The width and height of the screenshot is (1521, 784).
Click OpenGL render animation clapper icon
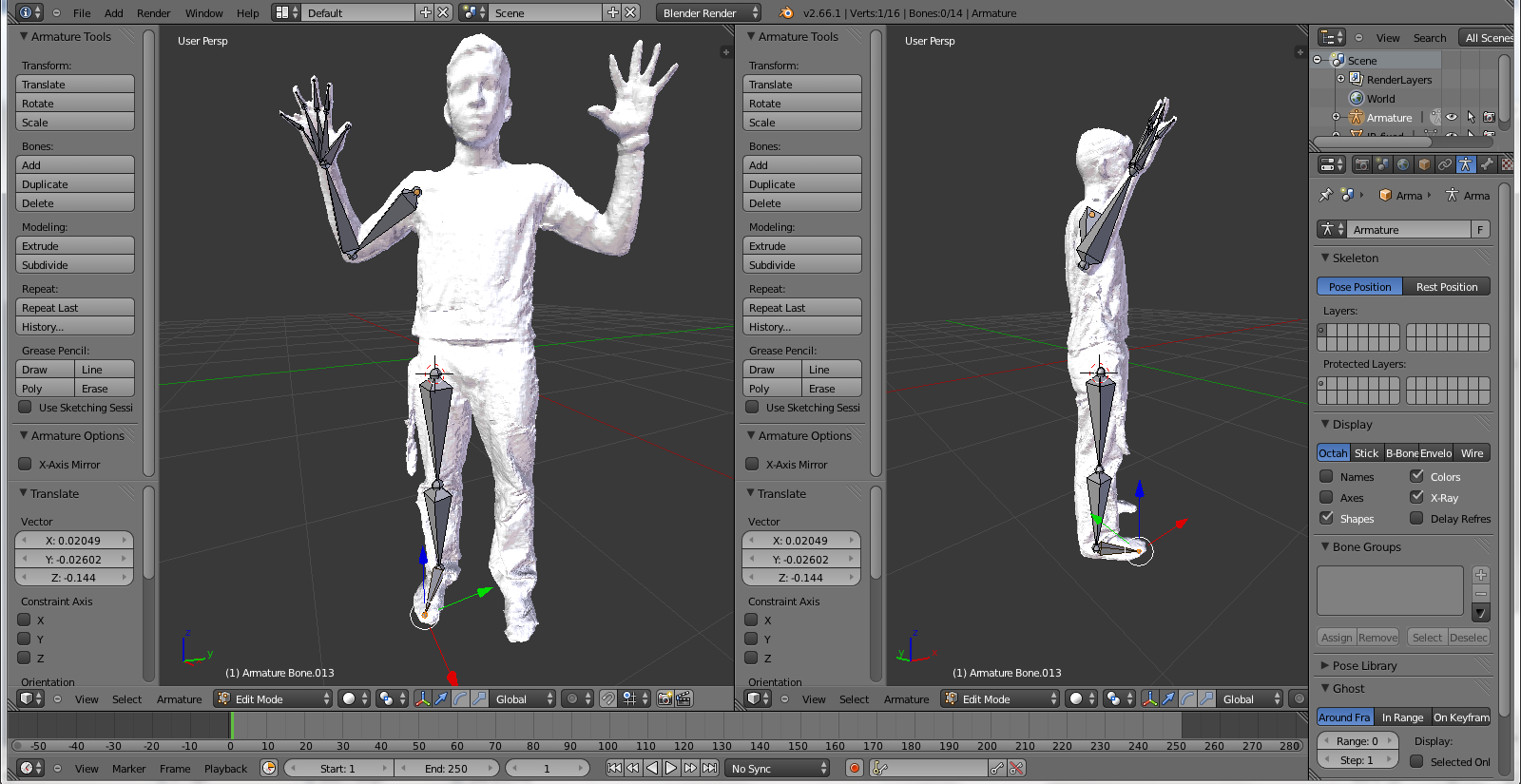(683, 698)
